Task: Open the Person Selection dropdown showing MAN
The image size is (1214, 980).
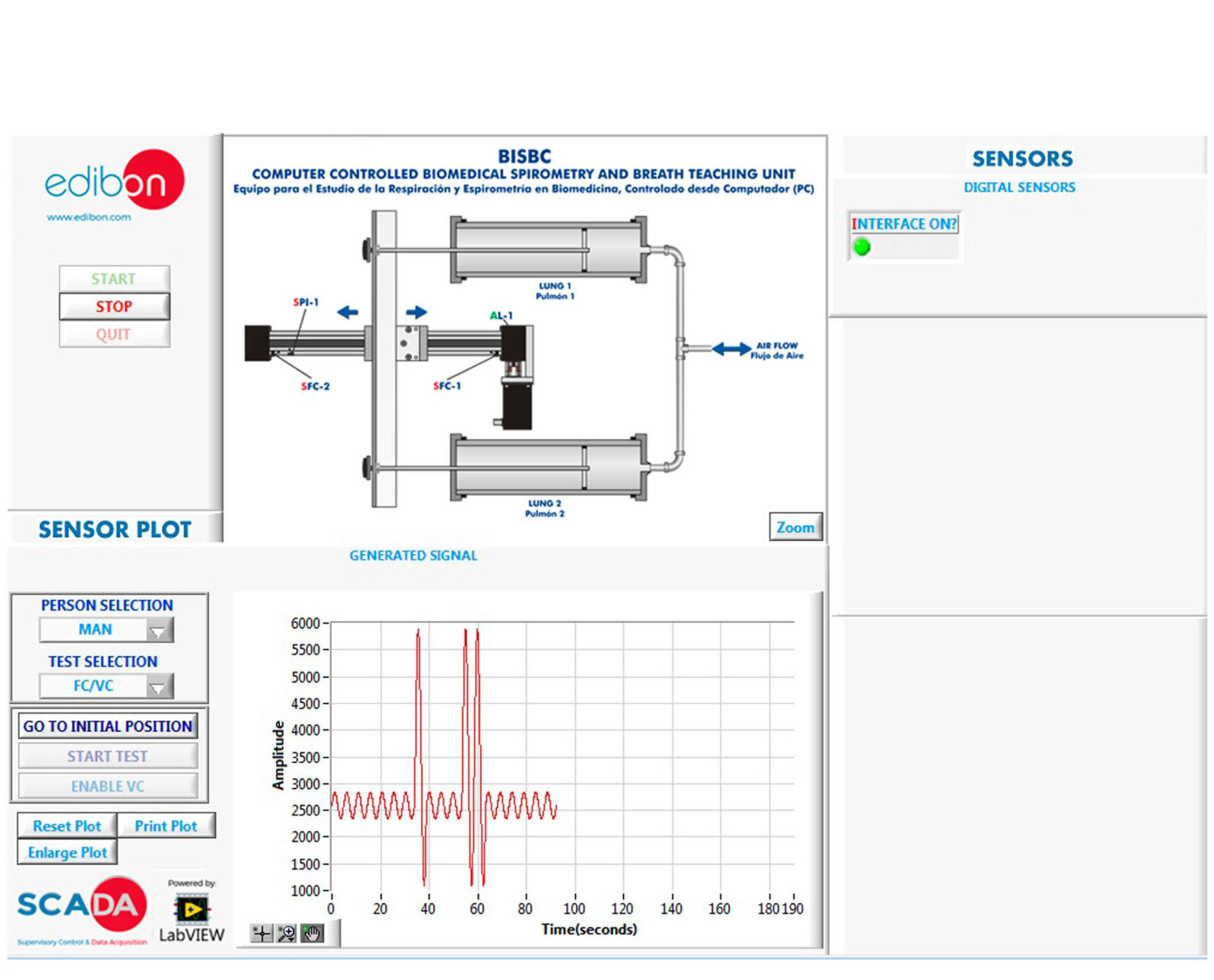Action: click(x=95, y=630)
